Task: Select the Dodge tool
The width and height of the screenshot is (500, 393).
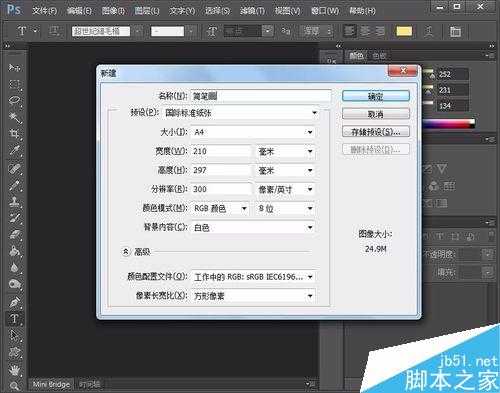Action: pyautogui.click(x=14, y=284)
